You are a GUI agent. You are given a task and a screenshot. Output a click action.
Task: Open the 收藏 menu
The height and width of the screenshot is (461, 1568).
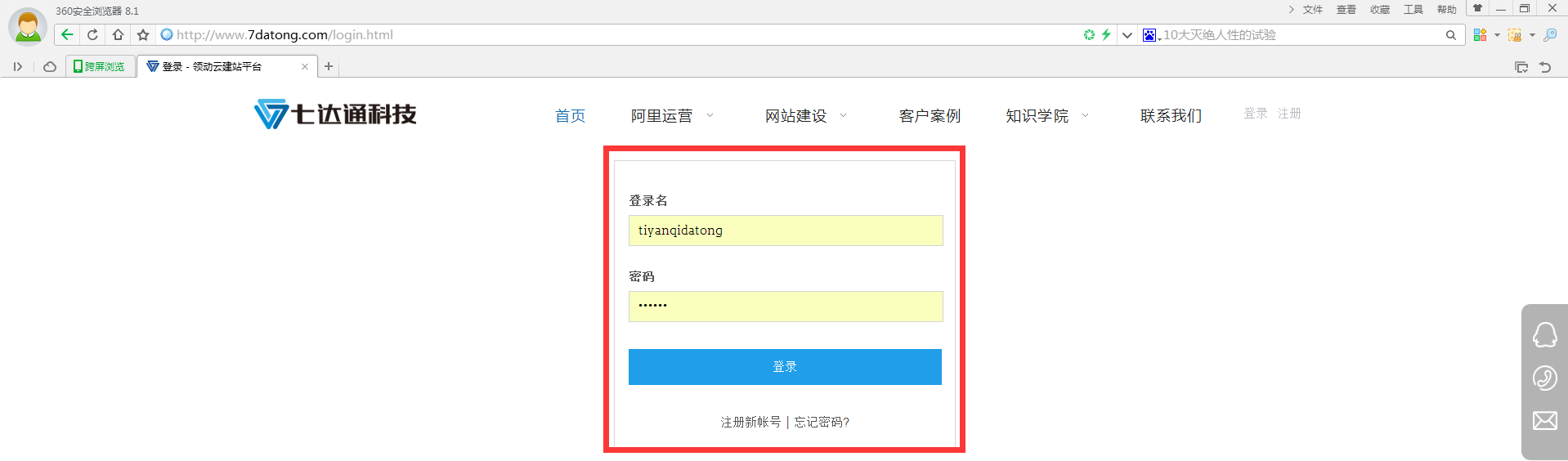1380,10
